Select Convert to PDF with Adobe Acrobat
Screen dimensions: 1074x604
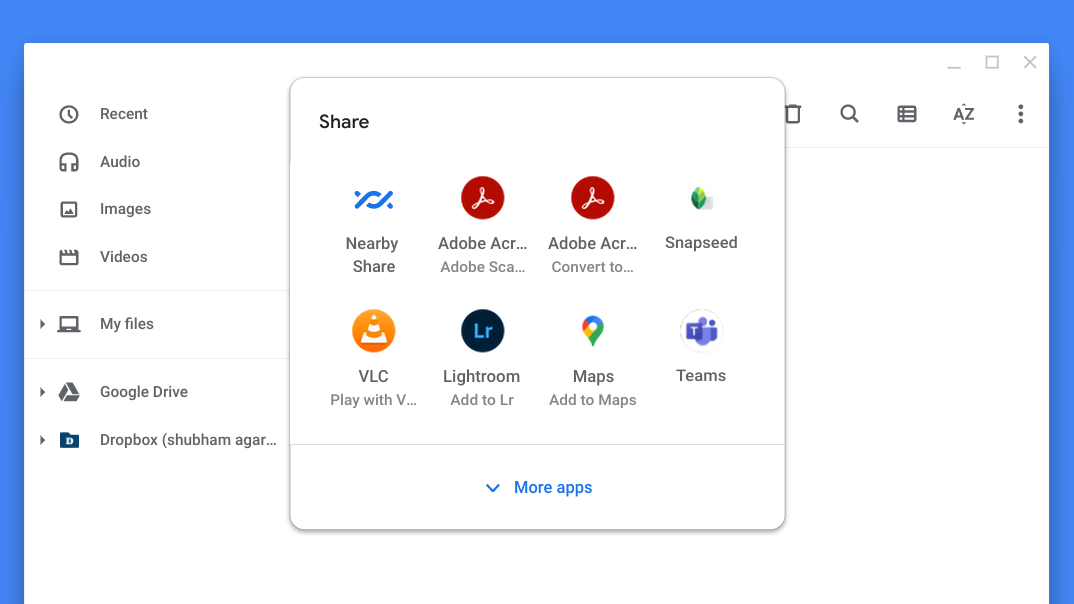[x=592, y=220]
